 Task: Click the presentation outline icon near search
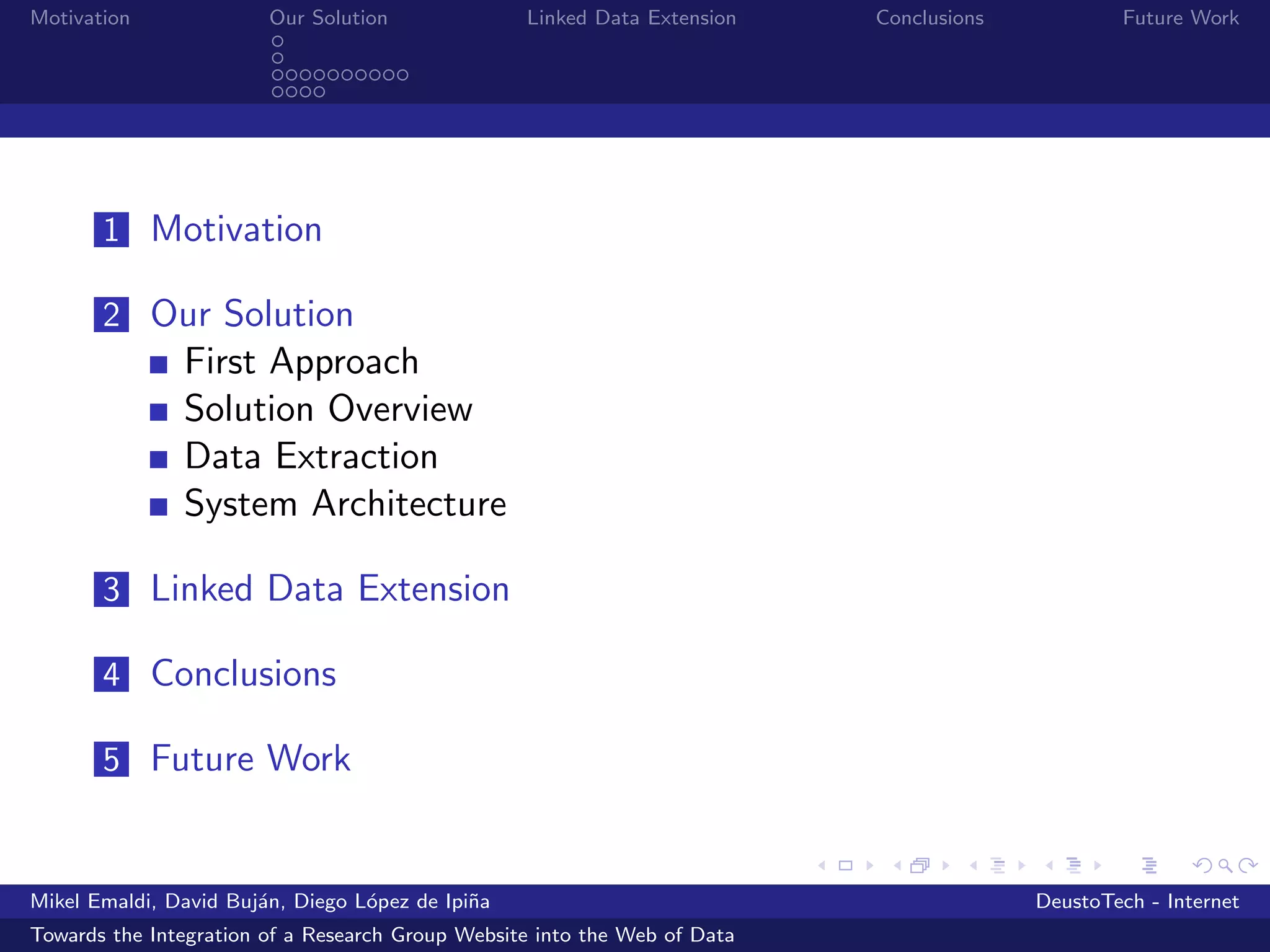tap(1149, 865)
